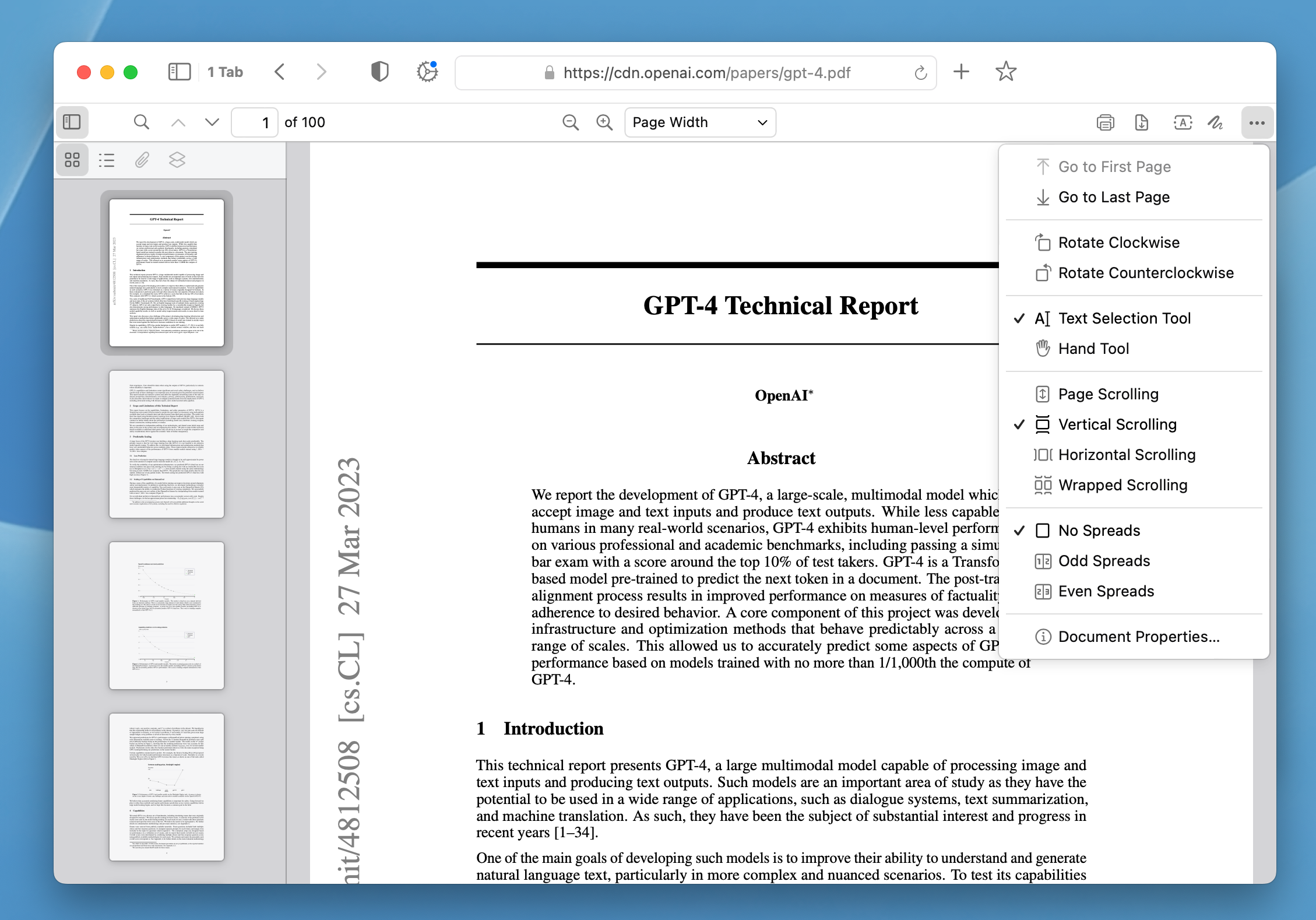
Task: Click the GPT-4 Technical Report title
Action: click(x=780, y=306)
